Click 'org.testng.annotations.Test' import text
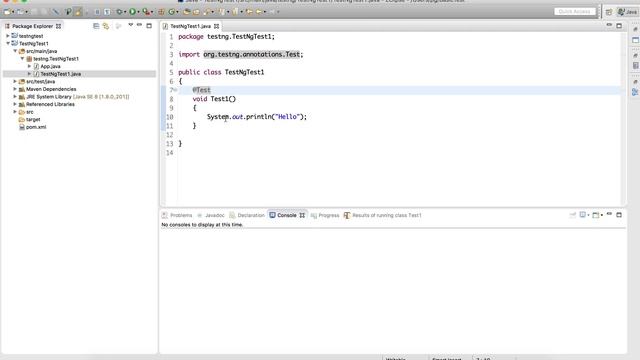 [x=251, y=54]
